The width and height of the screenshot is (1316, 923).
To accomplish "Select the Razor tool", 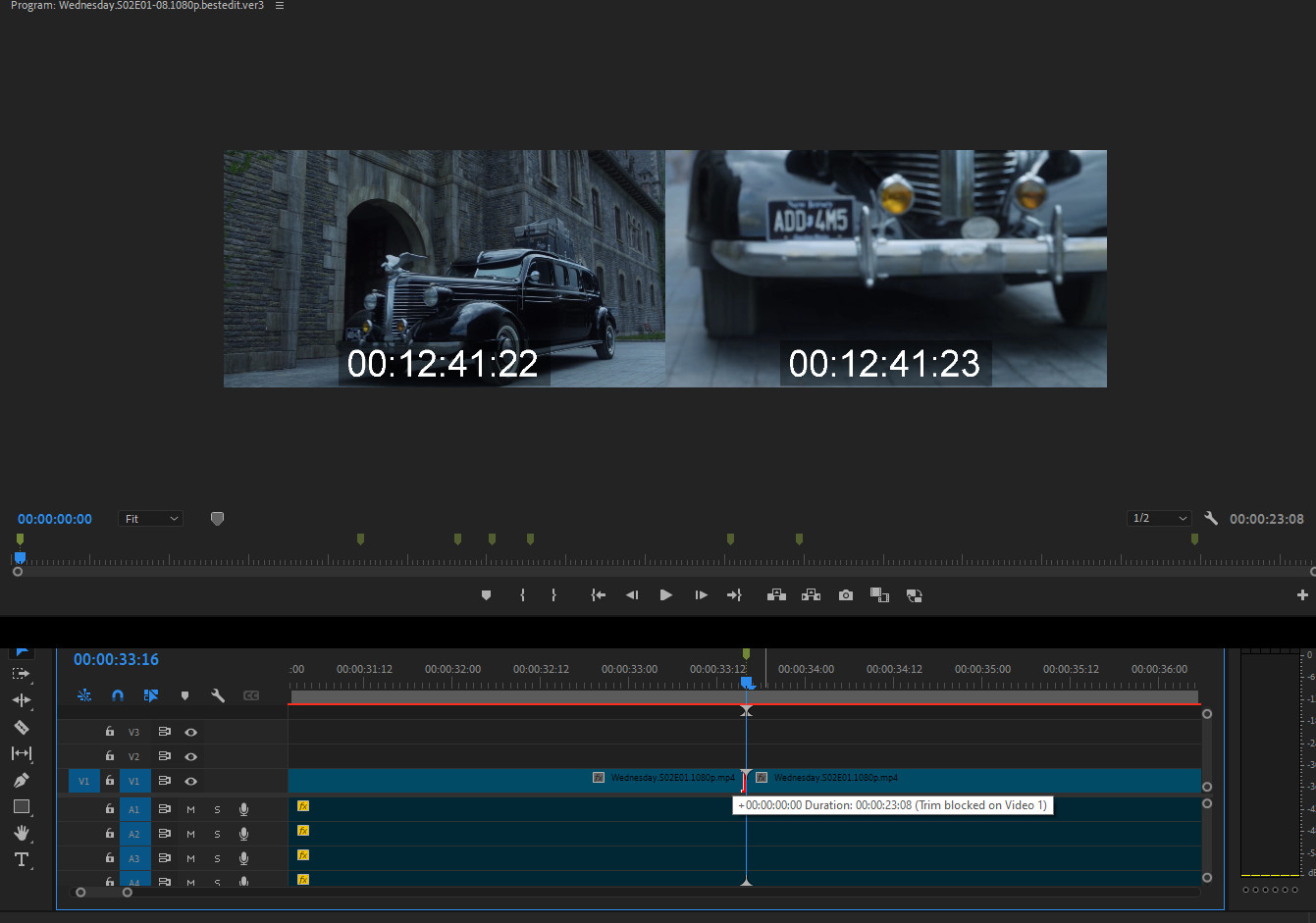I will coord(21,727).
